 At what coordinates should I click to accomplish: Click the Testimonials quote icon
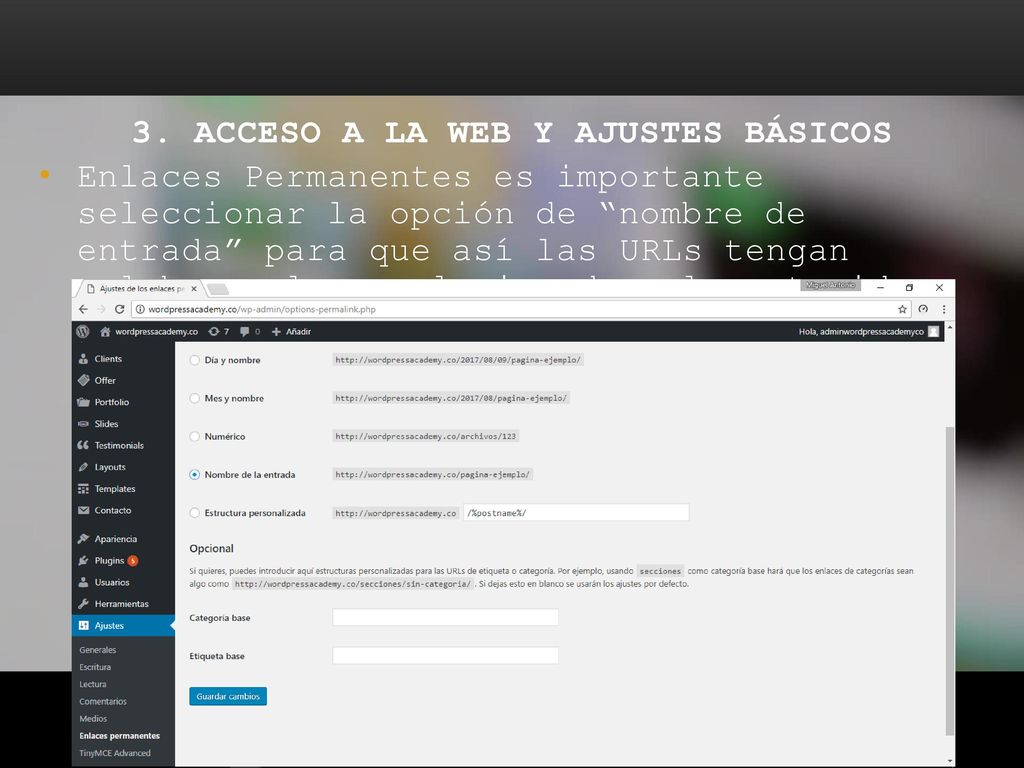click(83, 445)
